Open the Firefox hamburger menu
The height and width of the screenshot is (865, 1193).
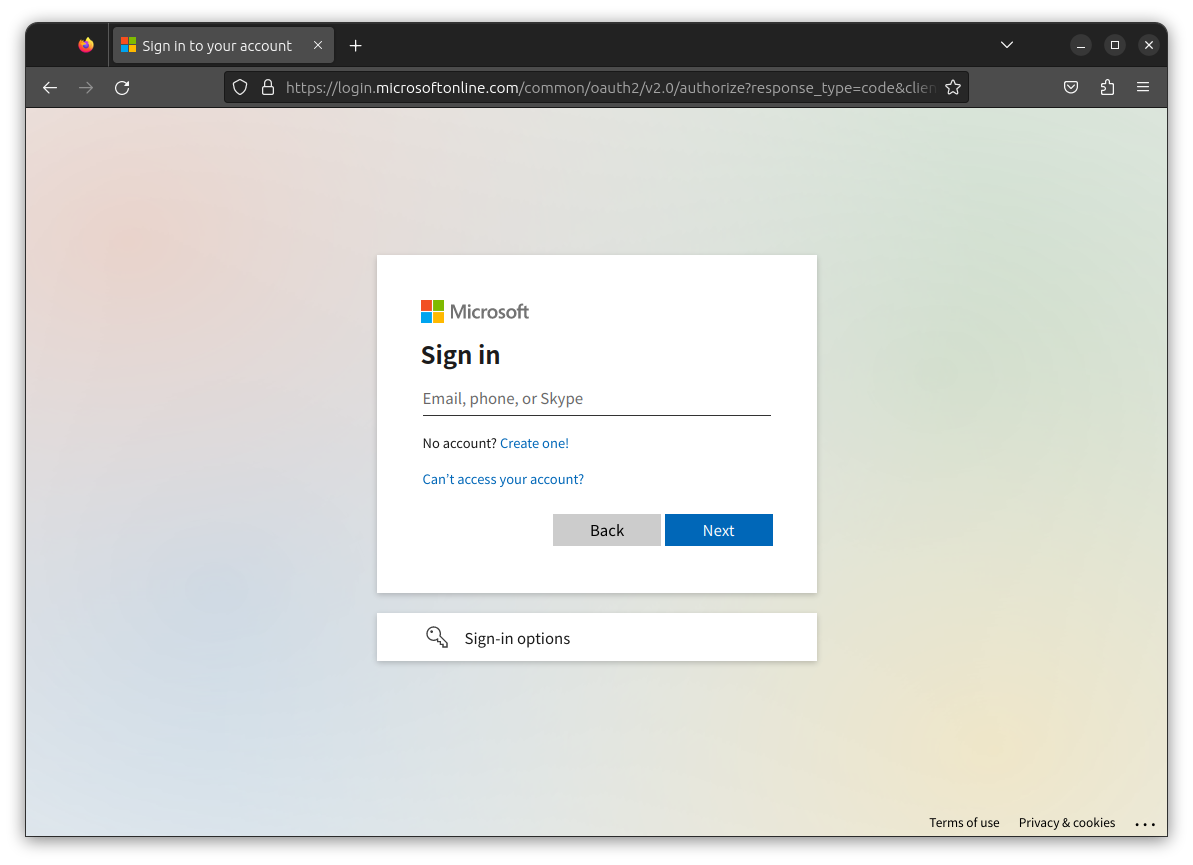click(x=1143, y=87)
